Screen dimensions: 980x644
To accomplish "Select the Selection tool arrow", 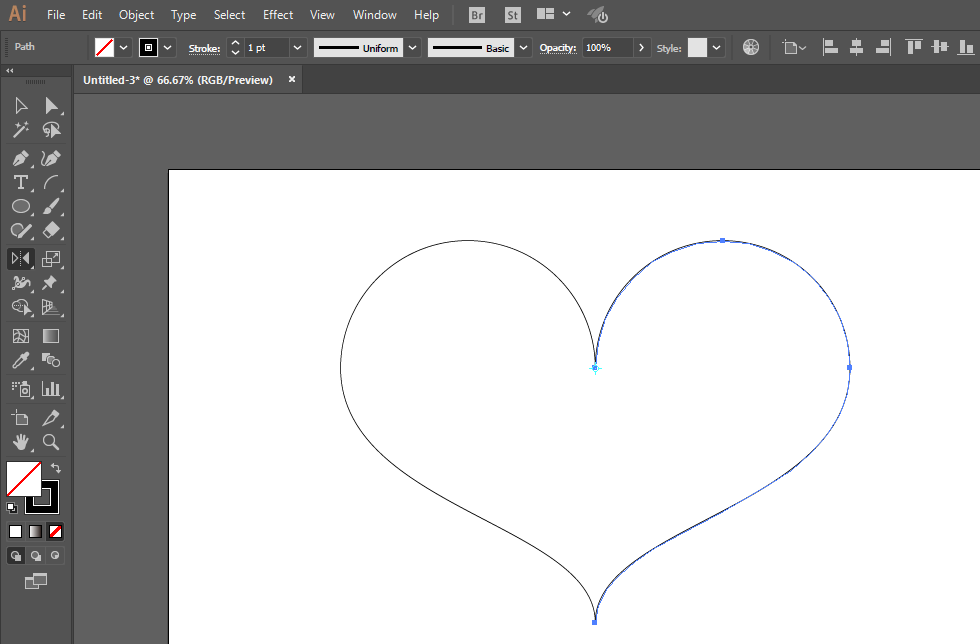I will 21,106.
